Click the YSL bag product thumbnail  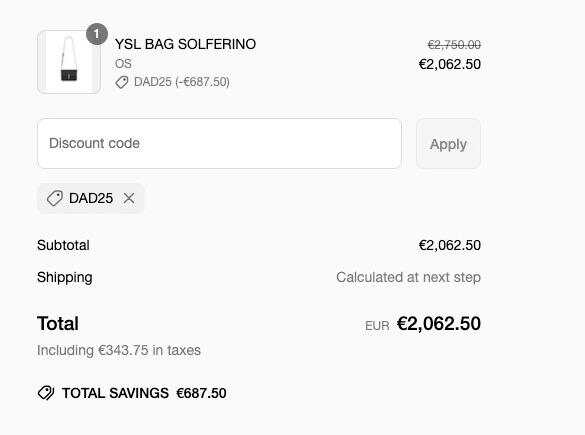click(x=69, y=62)
